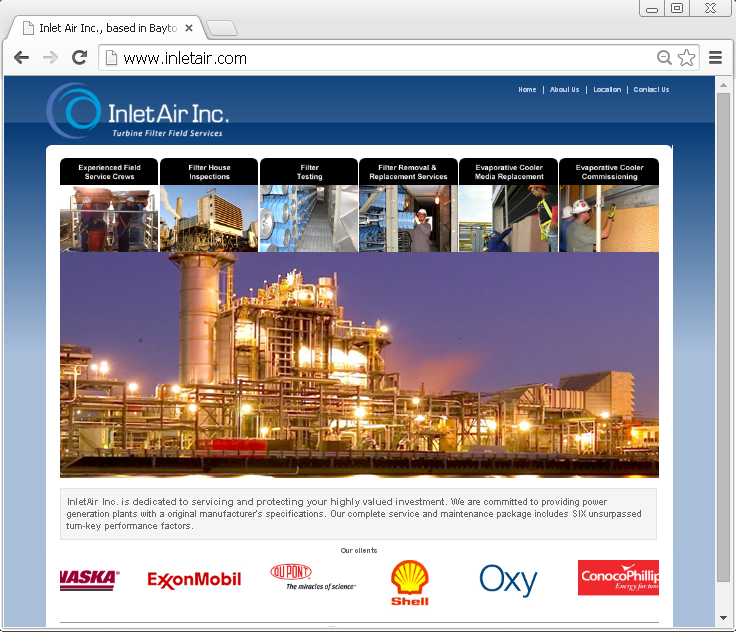Click the vertical scrollbar down arrow
Screen dimensions: 736x632
click(724, 619)
